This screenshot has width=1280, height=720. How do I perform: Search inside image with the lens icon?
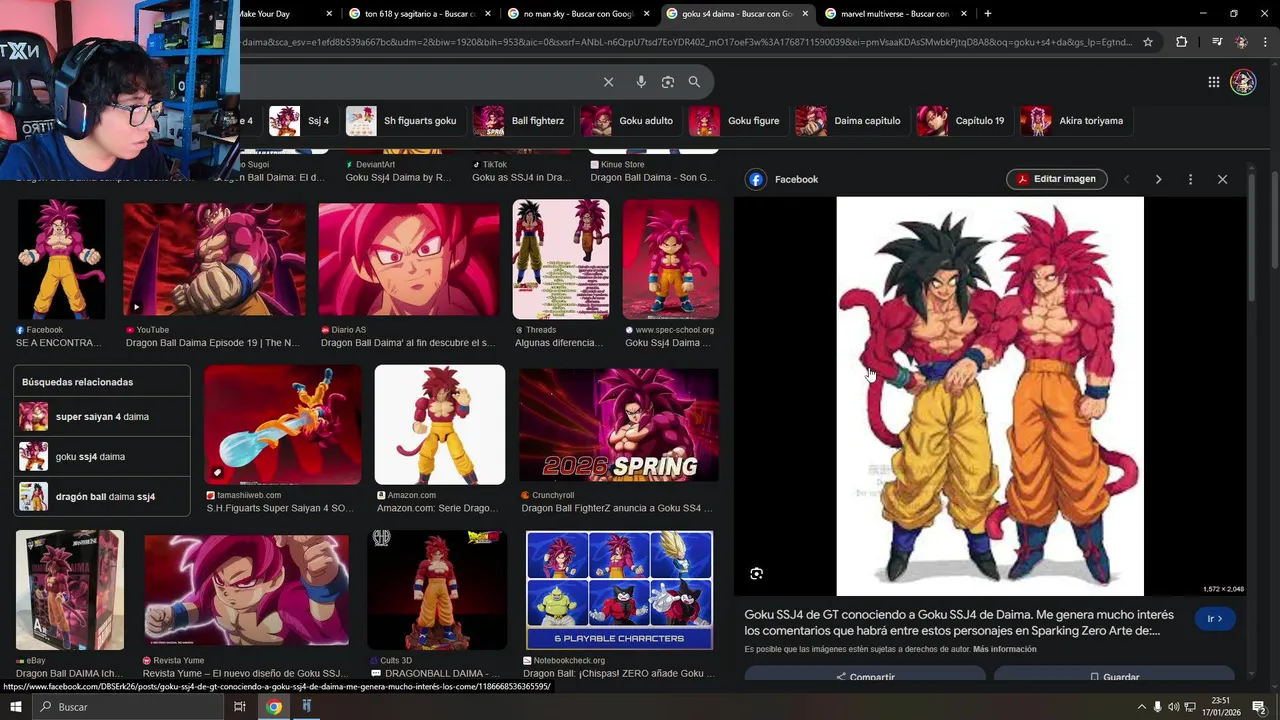(756, 573)
